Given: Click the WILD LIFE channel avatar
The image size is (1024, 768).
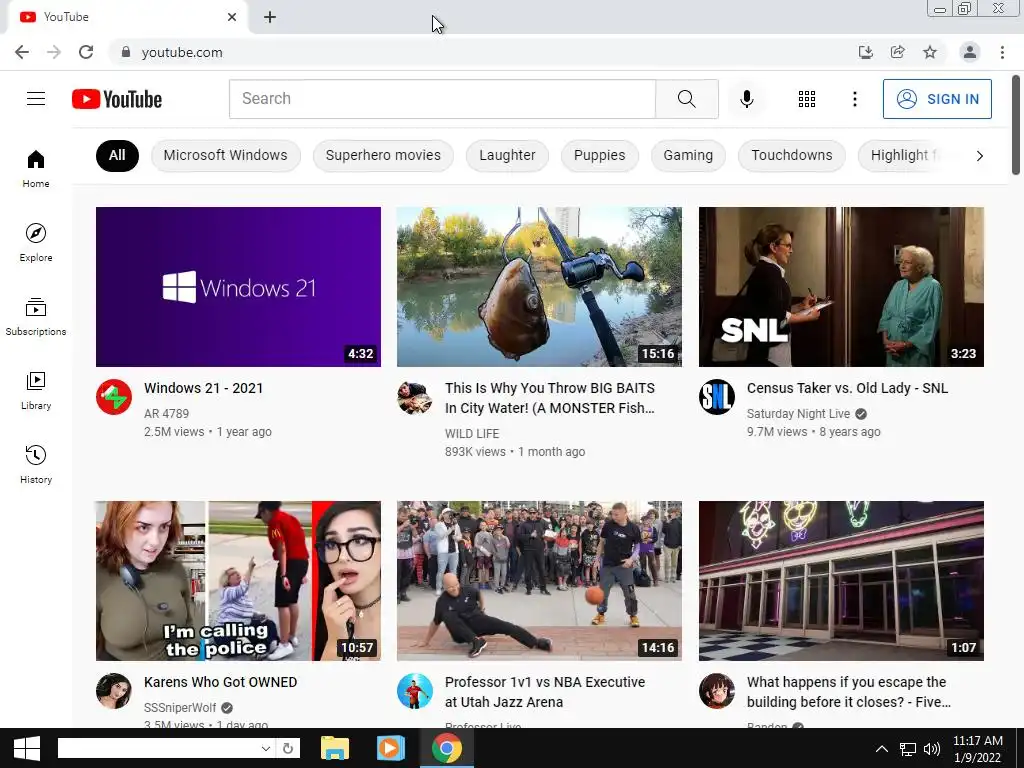Looking at the screenshot, I should 415,397.
